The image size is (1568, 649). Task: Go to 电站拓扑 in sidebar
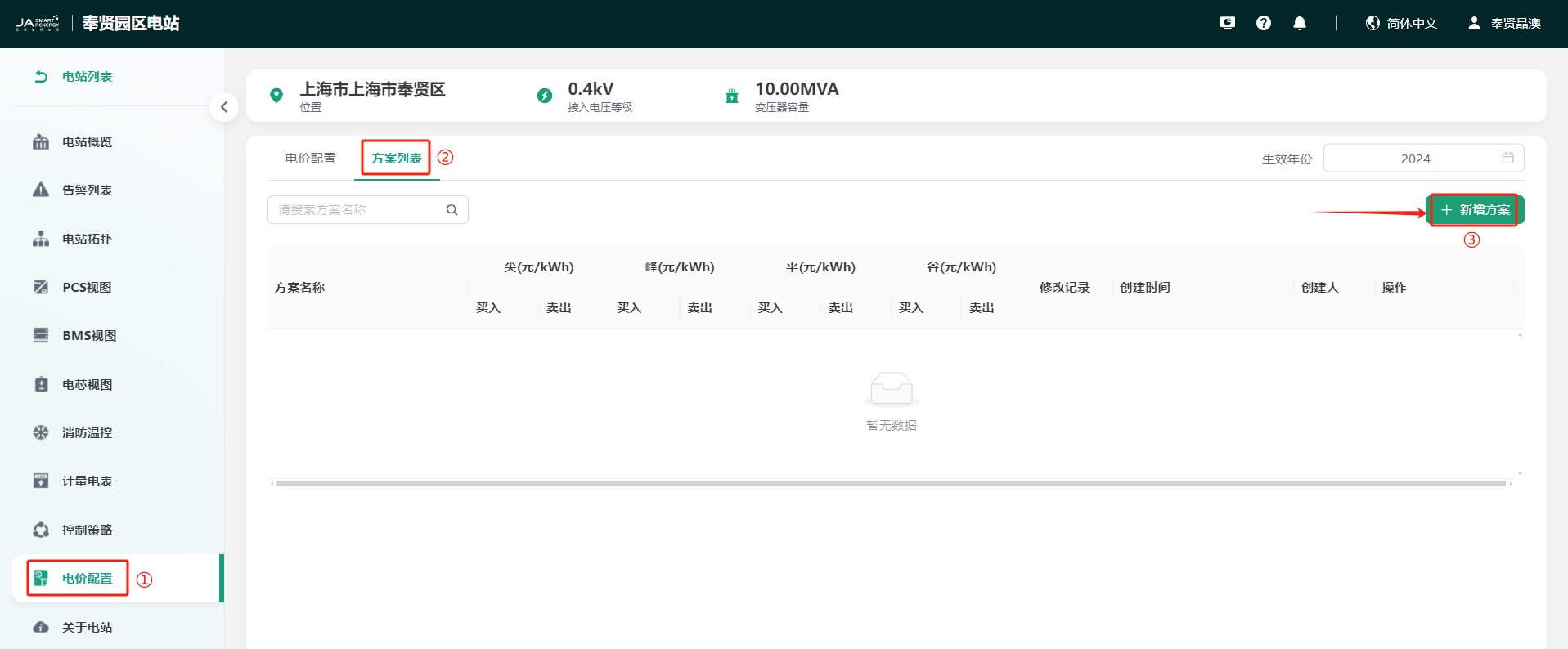coord(87,239)
